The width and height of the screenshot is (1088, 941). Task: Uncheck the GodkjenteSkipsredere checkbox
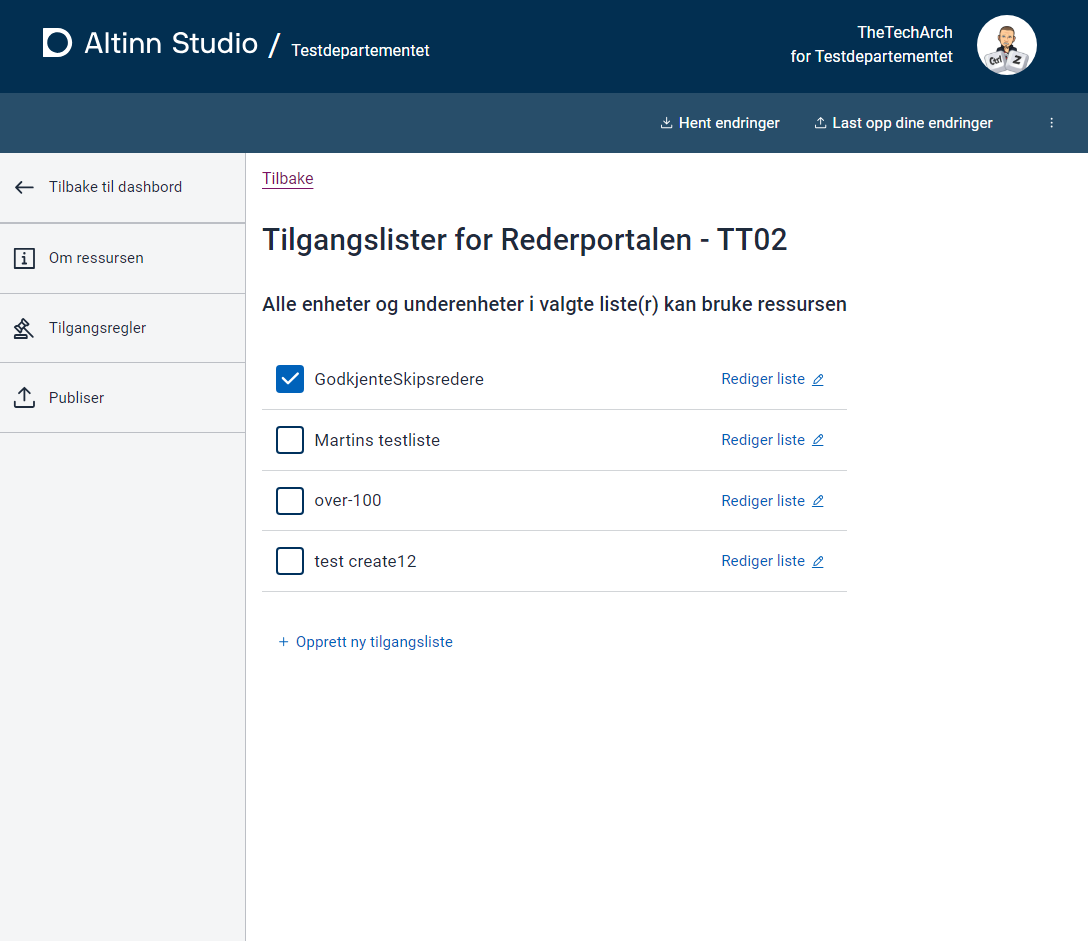[290, 379]
